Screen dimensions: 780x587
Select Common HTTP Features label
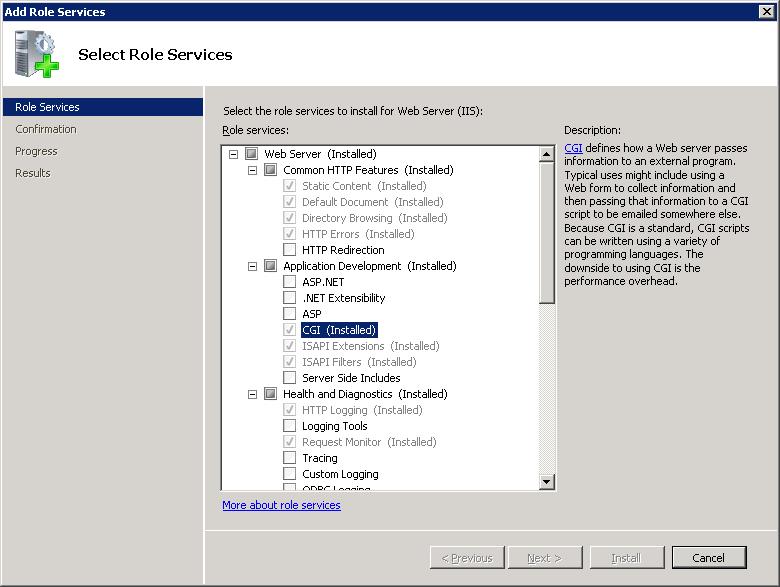coord(368,170)
